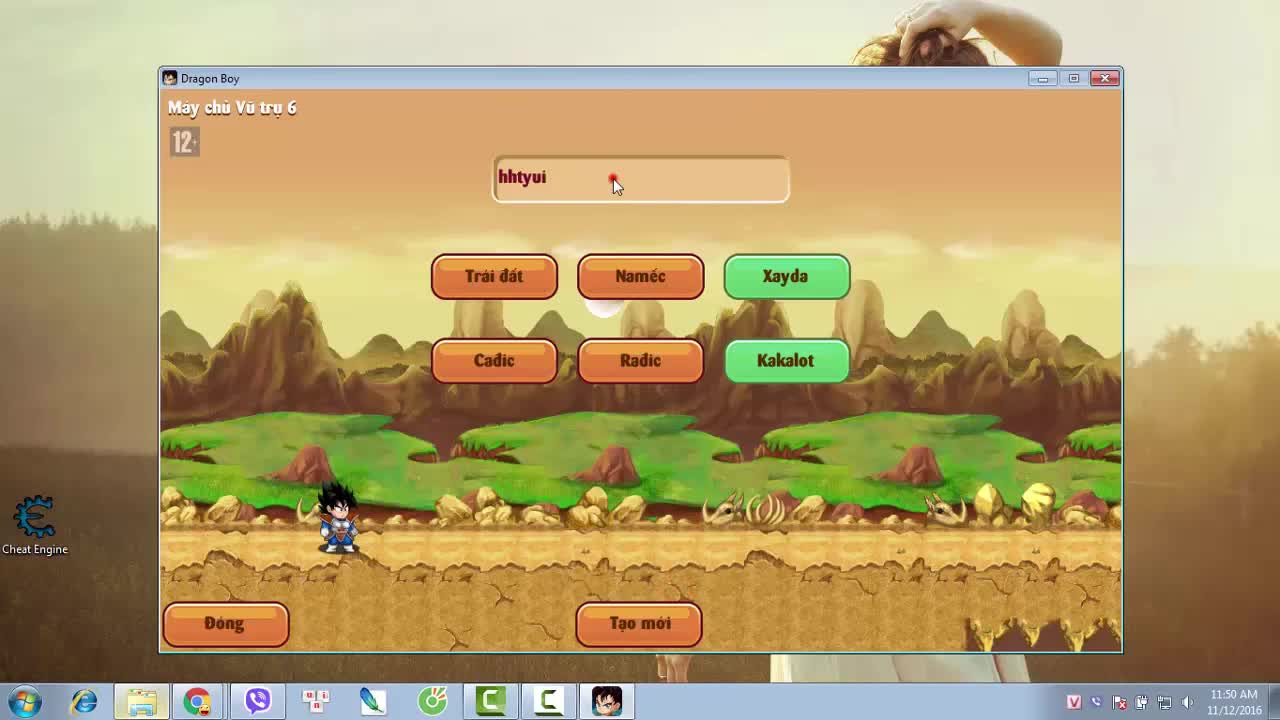
Task: Click the Tạo mới button
Action: click(x=639, y=624)
